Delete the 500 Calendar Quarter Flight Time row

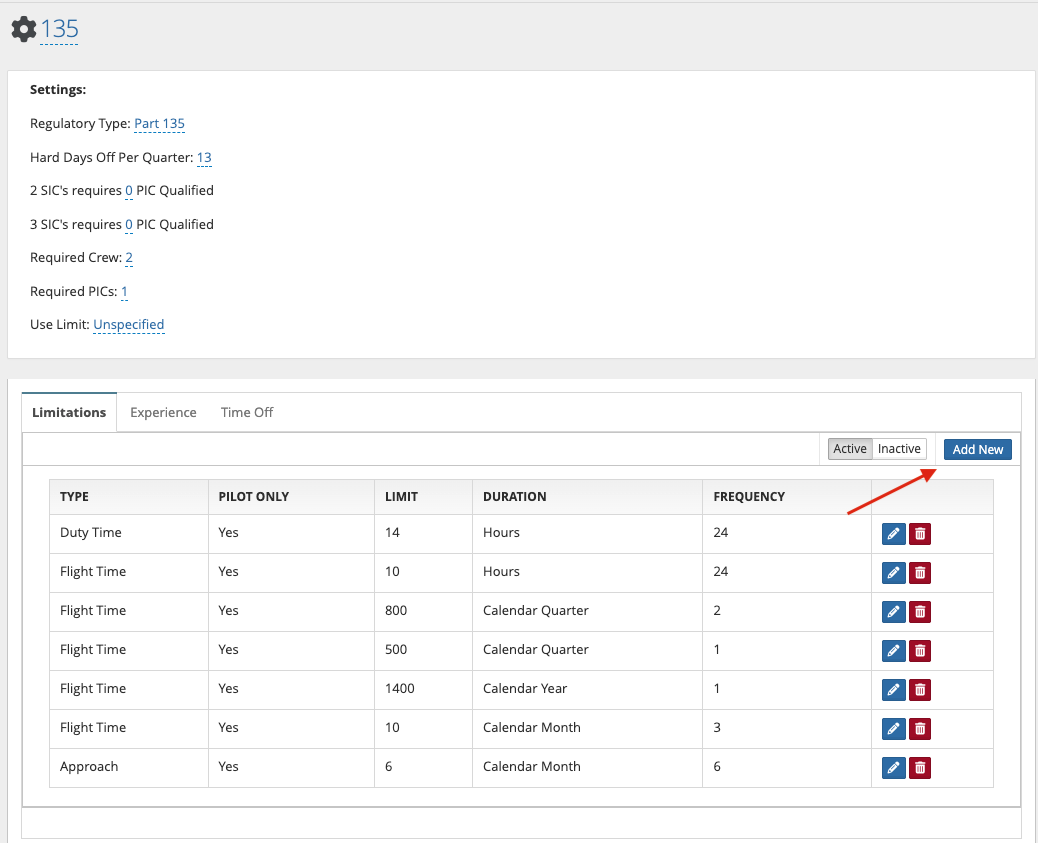920,651
